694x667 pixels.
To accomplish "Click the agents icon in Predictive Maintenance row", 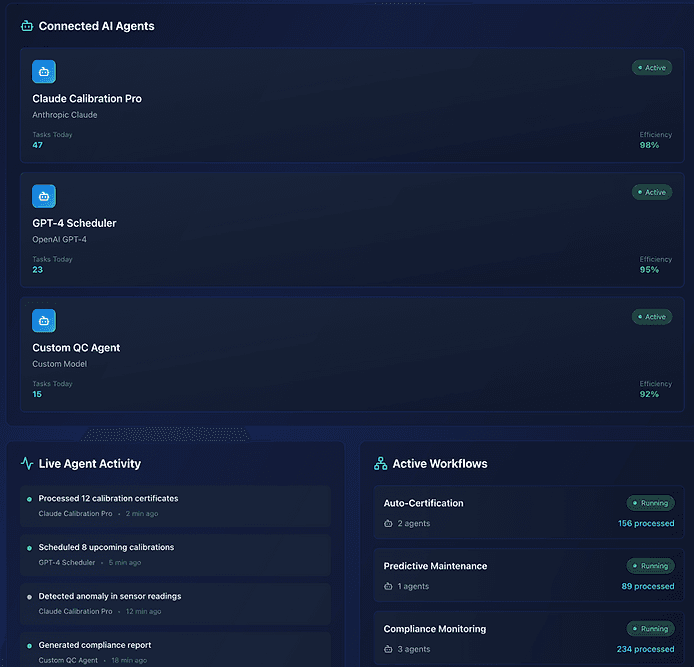I will coord(388,586).
